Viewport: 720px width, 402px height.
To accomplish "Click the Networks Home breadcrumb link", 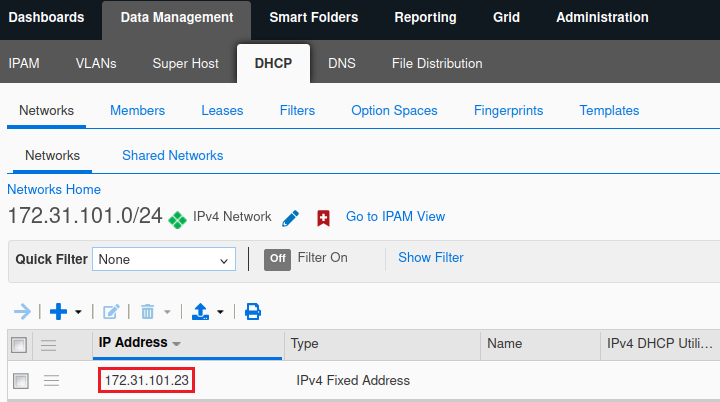I will tap(54, 189).
